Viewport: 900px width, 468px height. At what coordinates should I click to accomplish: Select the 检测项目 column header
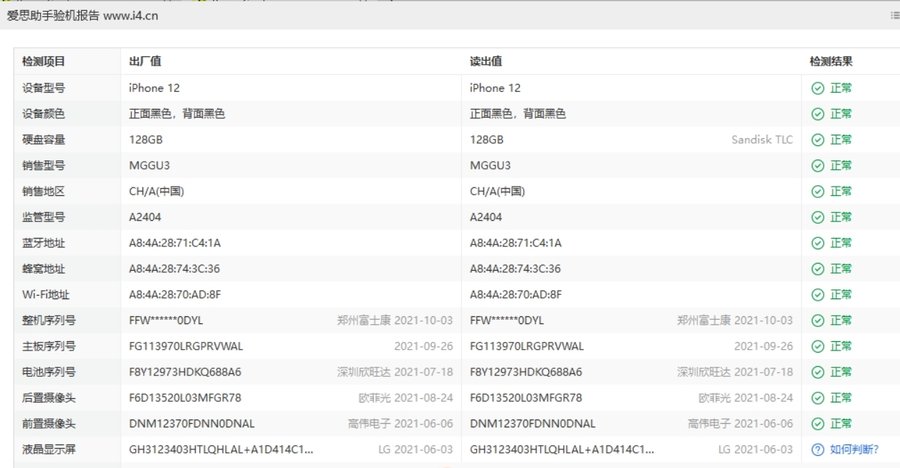tap(44, 61)
